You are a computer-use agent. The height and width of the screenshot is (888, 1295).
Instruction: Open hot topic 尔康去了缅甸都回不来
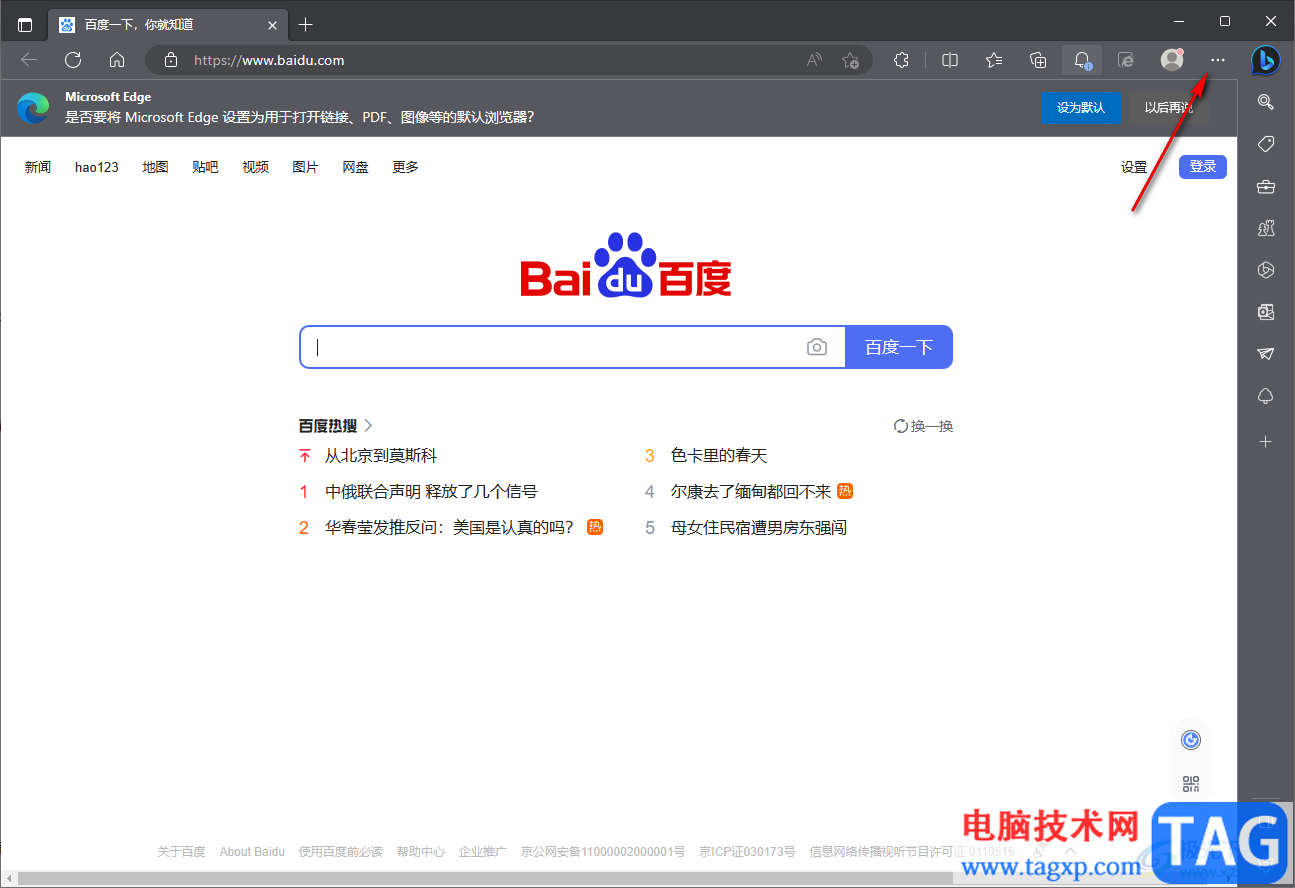(751, 491)
